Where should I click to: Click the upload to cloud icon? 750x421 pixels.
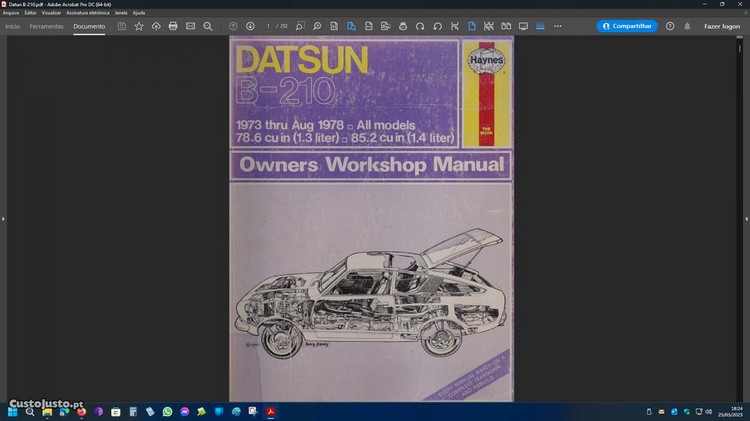156,26
